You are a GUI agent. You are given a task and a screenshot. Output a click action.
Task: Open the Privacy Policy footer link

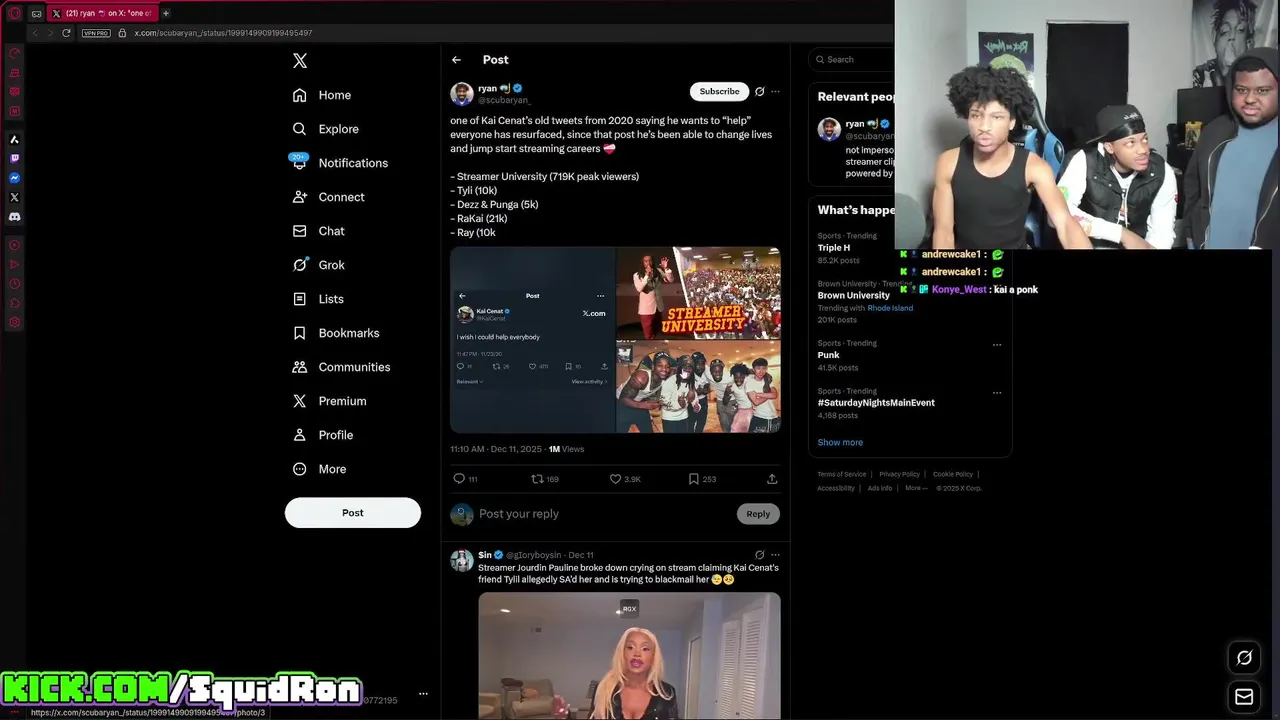899,474
